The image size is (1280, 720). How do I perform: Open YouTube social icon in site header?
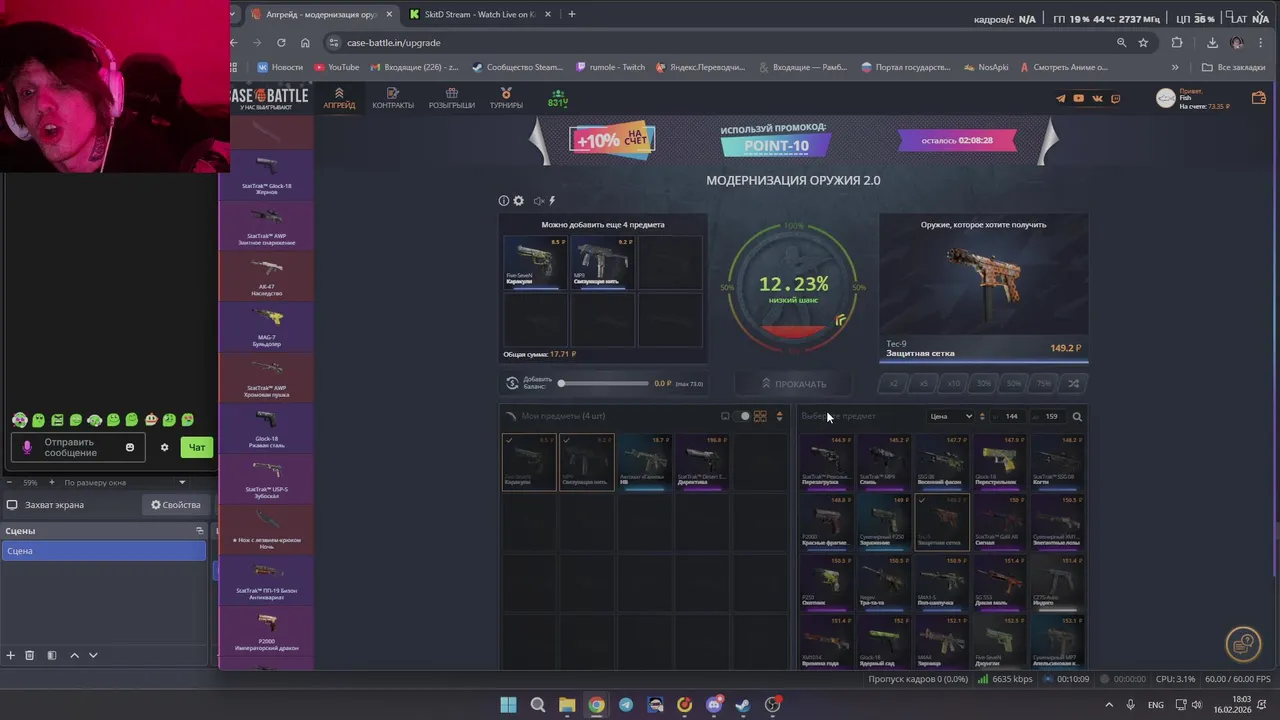tap(1079, 98)
